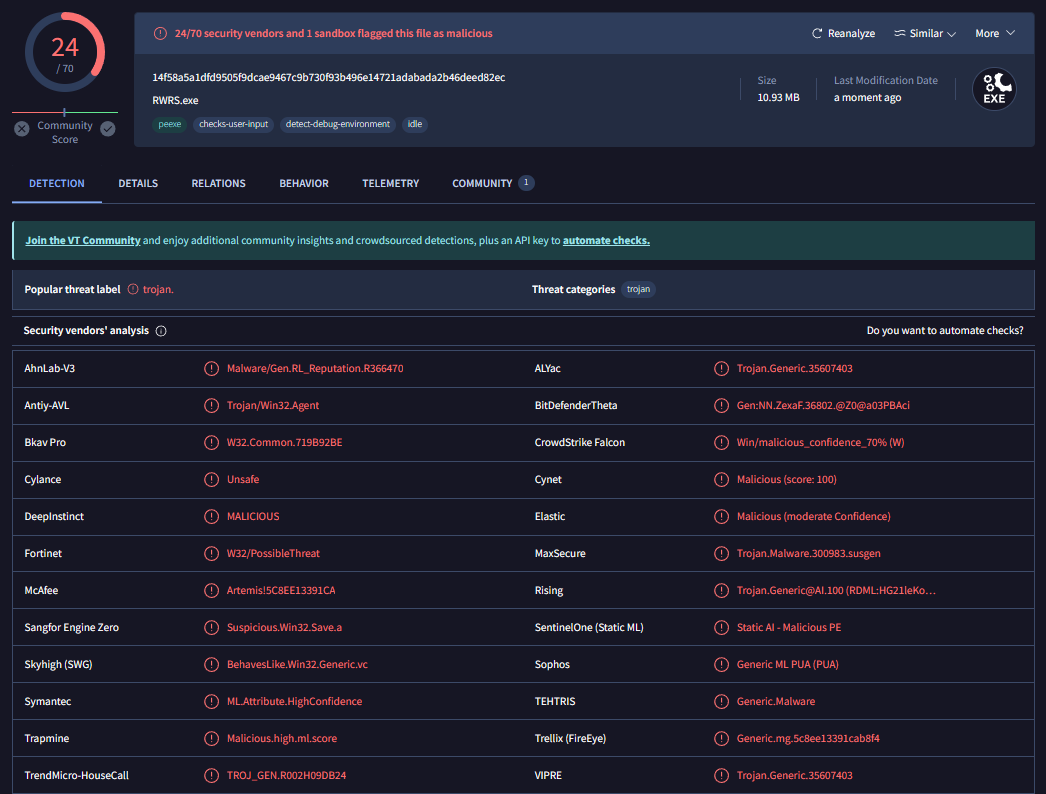This screenshot has height=794, width=1046.
Task: Click the warning icon in the Fortinet row
Action: (x=211, y=554)
